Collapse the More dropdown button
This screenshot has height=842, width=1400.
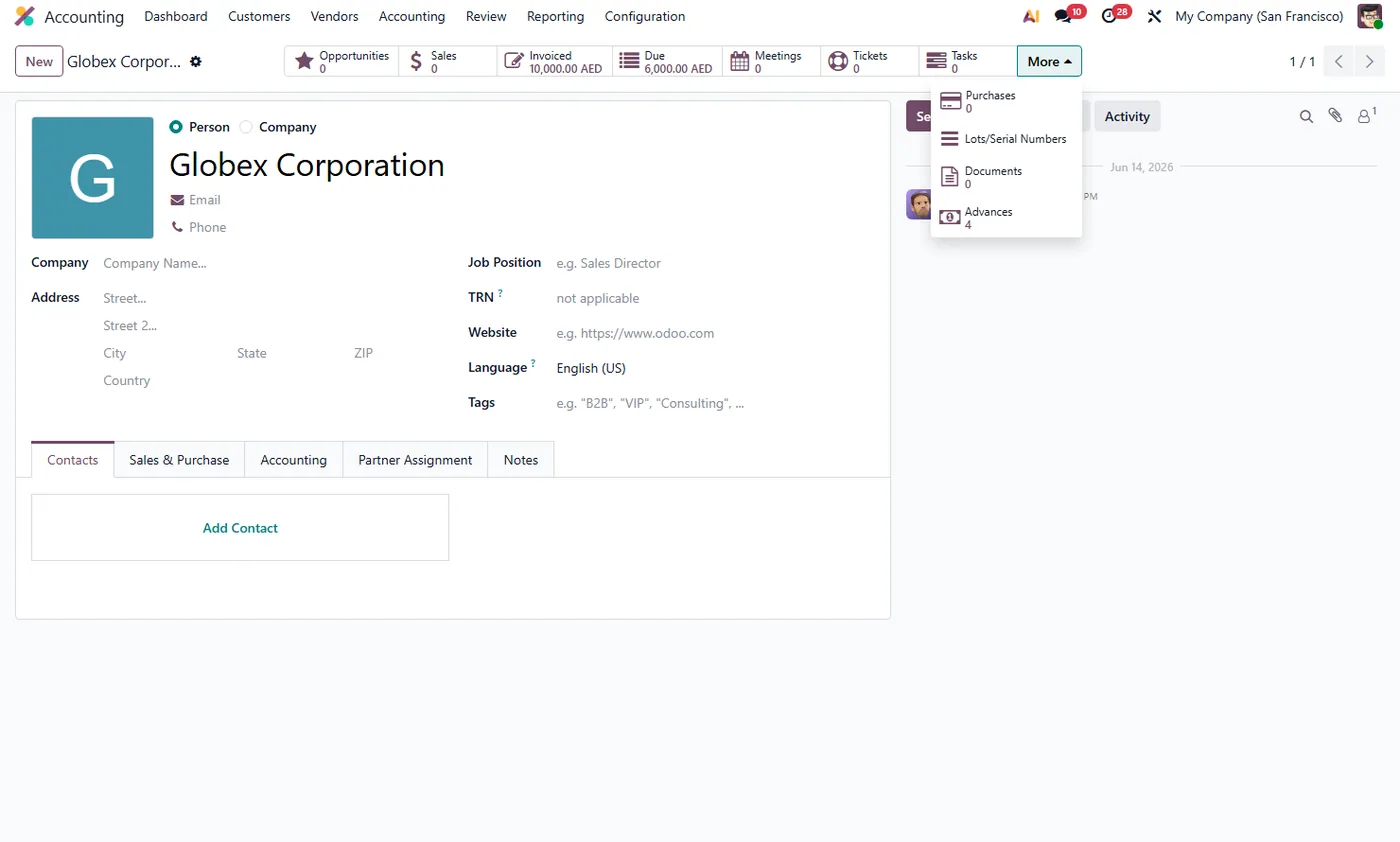tap(1049, 62)
